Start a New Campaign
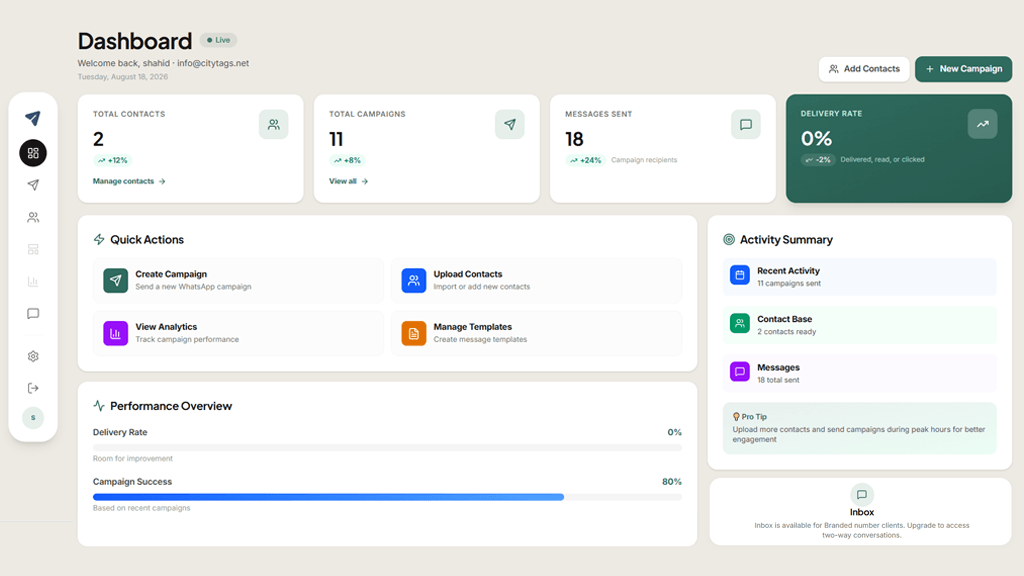This screenshot has height=576, width=1024. [x=963, y=69]
